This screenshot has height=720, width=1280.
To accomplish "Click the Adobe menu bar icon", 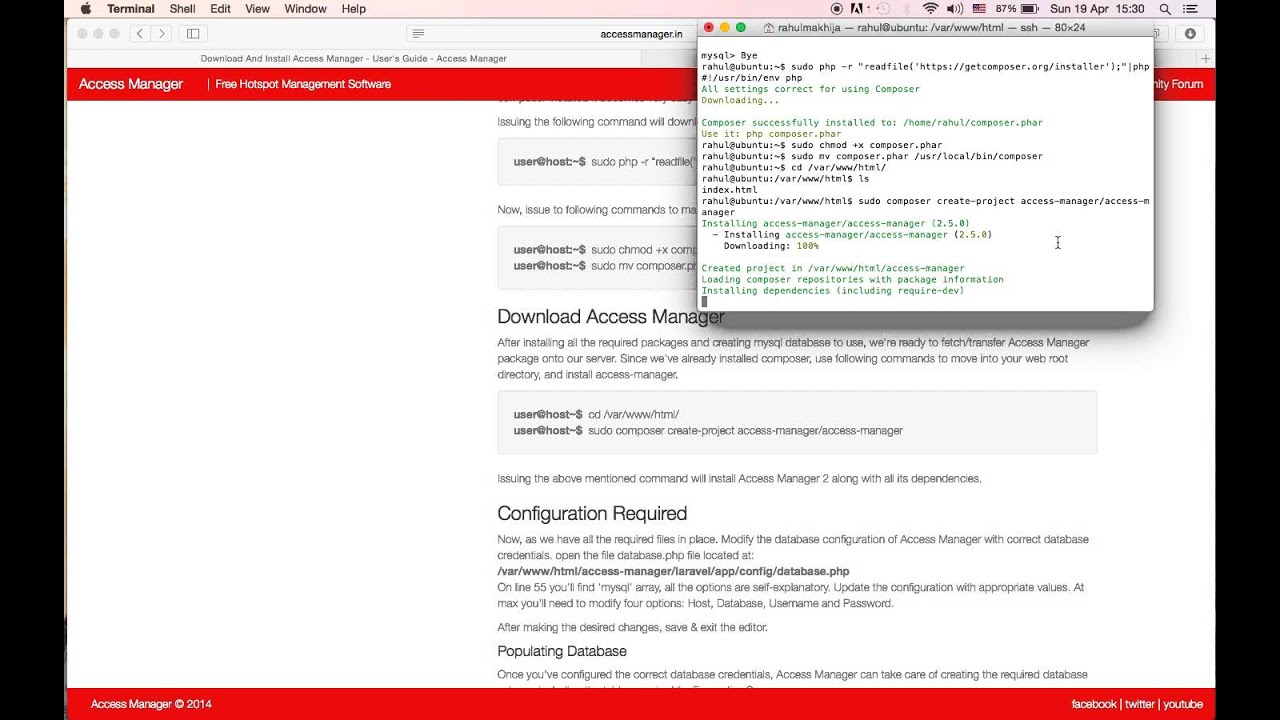I will 856,9.
